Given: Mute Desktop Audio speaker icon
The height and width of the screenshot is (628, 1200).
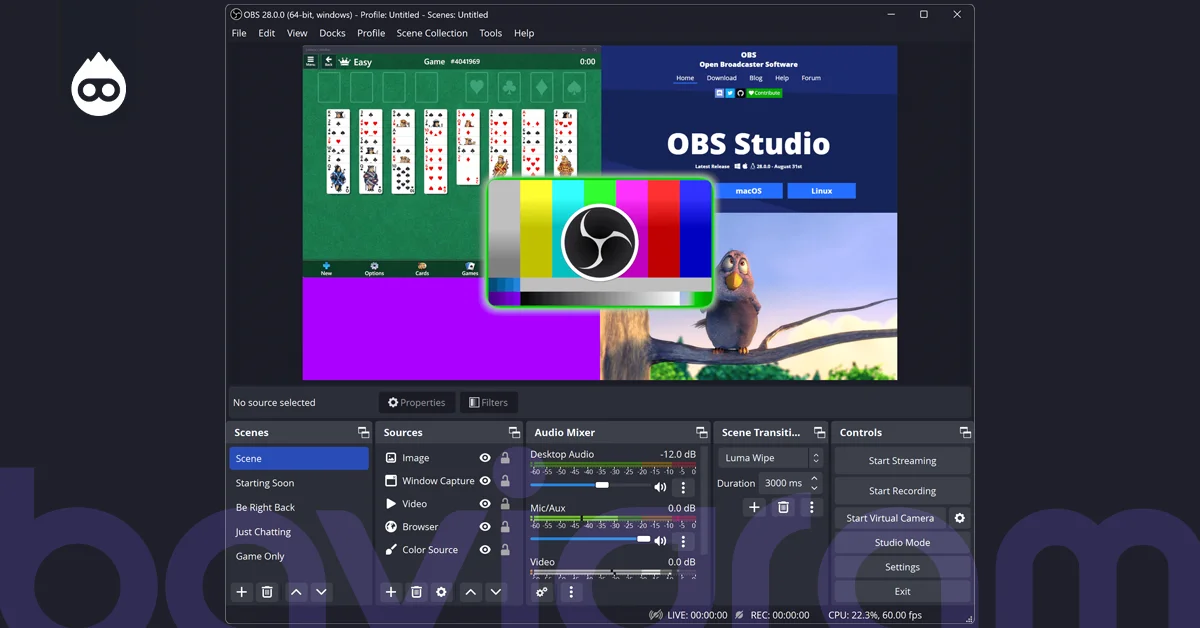Looking at the screenshot, I should 660,487.
